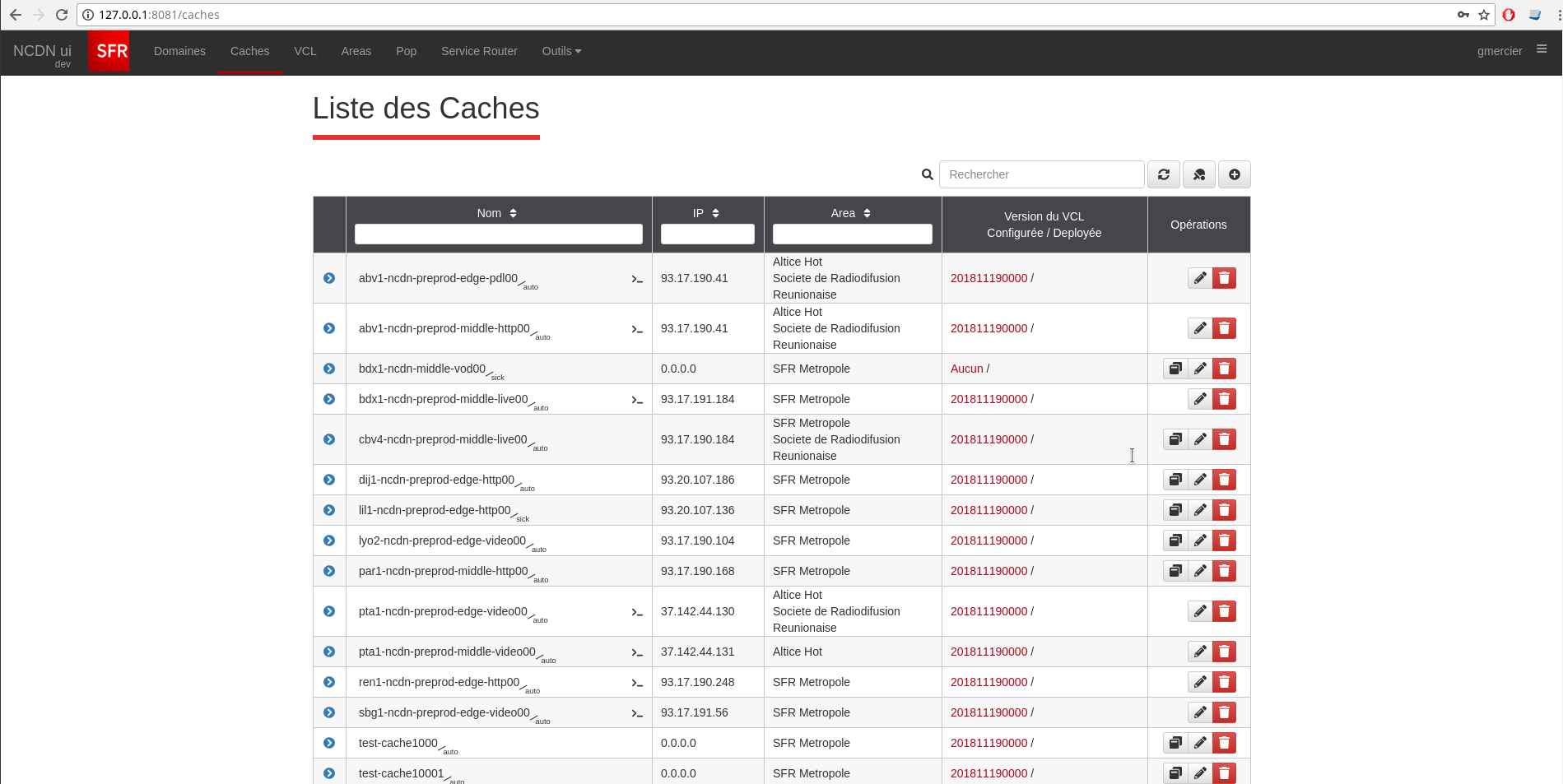Click the SFR logo
The width and height of the screenshot is (1563, 784).
click(x=109, y=51)
